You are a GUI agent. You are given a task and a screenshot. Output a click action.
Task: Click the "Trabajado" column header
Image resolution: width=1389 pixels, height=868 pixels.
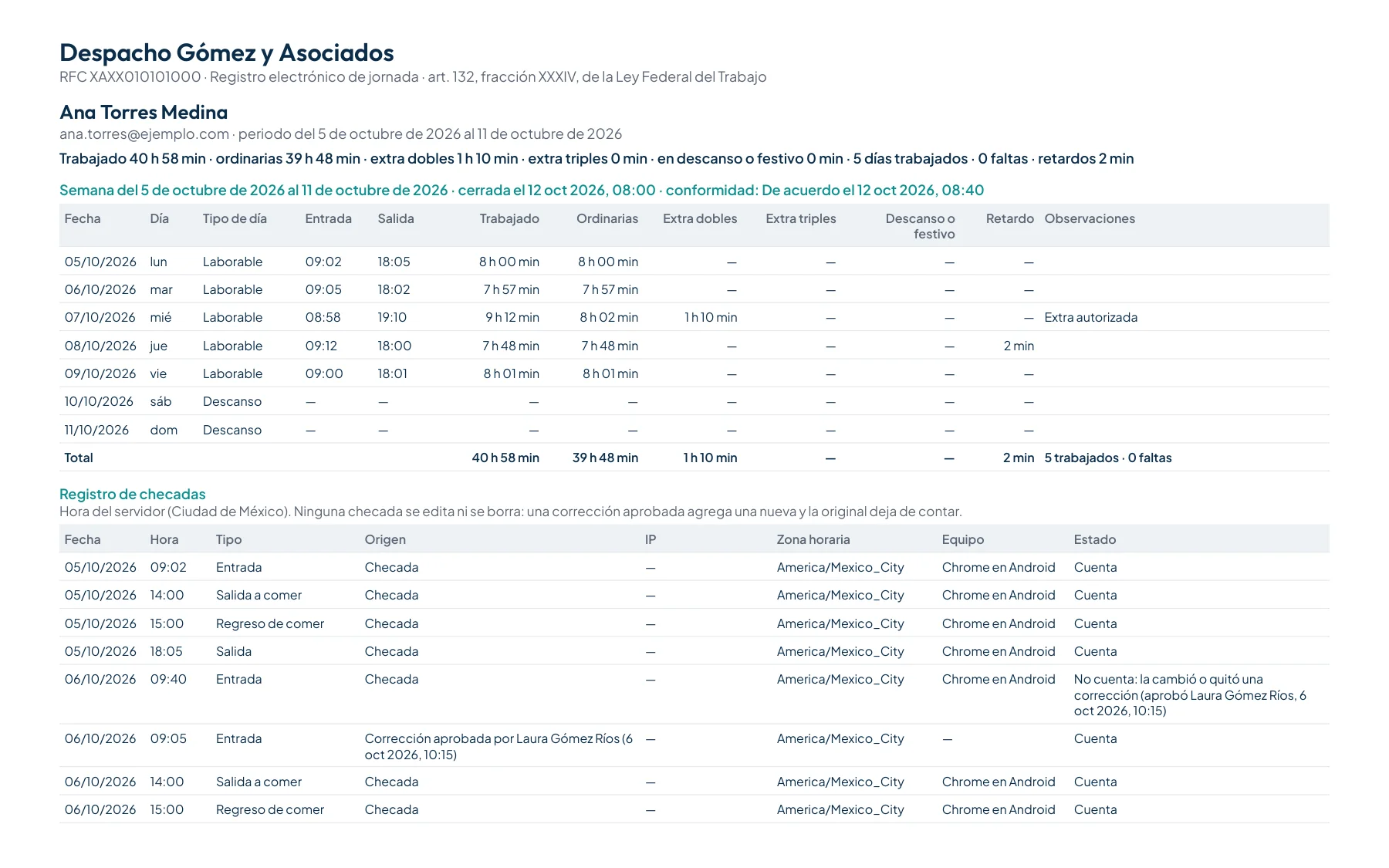(509, 219)
